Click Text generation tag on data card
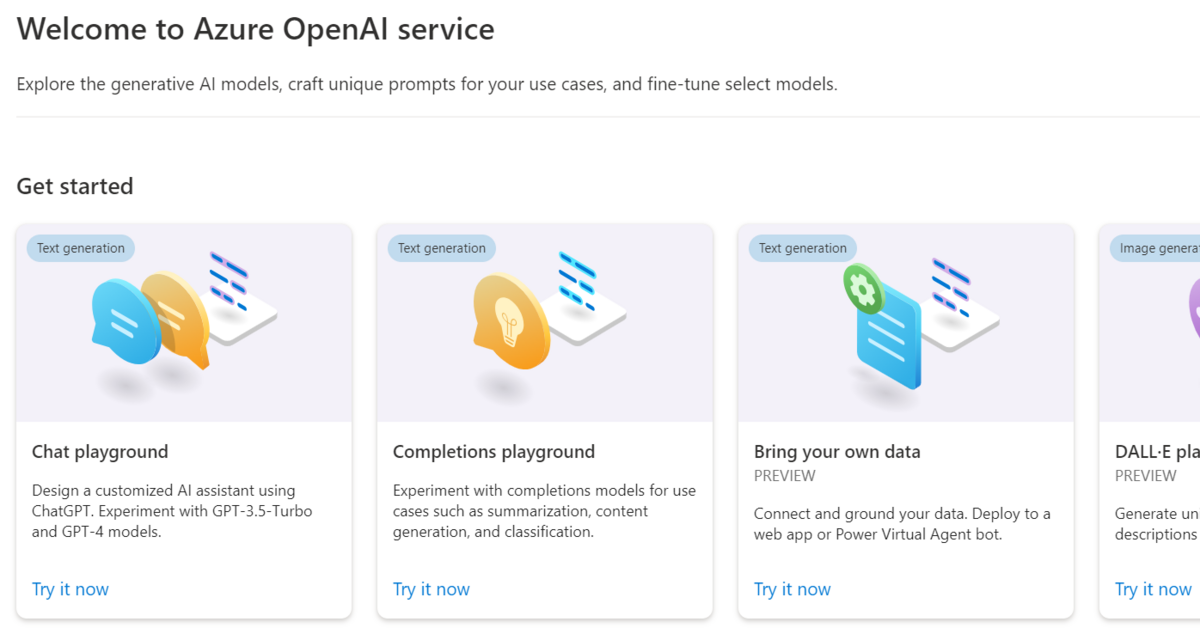Screen dimensions: 1200x634 click(803, 248)
